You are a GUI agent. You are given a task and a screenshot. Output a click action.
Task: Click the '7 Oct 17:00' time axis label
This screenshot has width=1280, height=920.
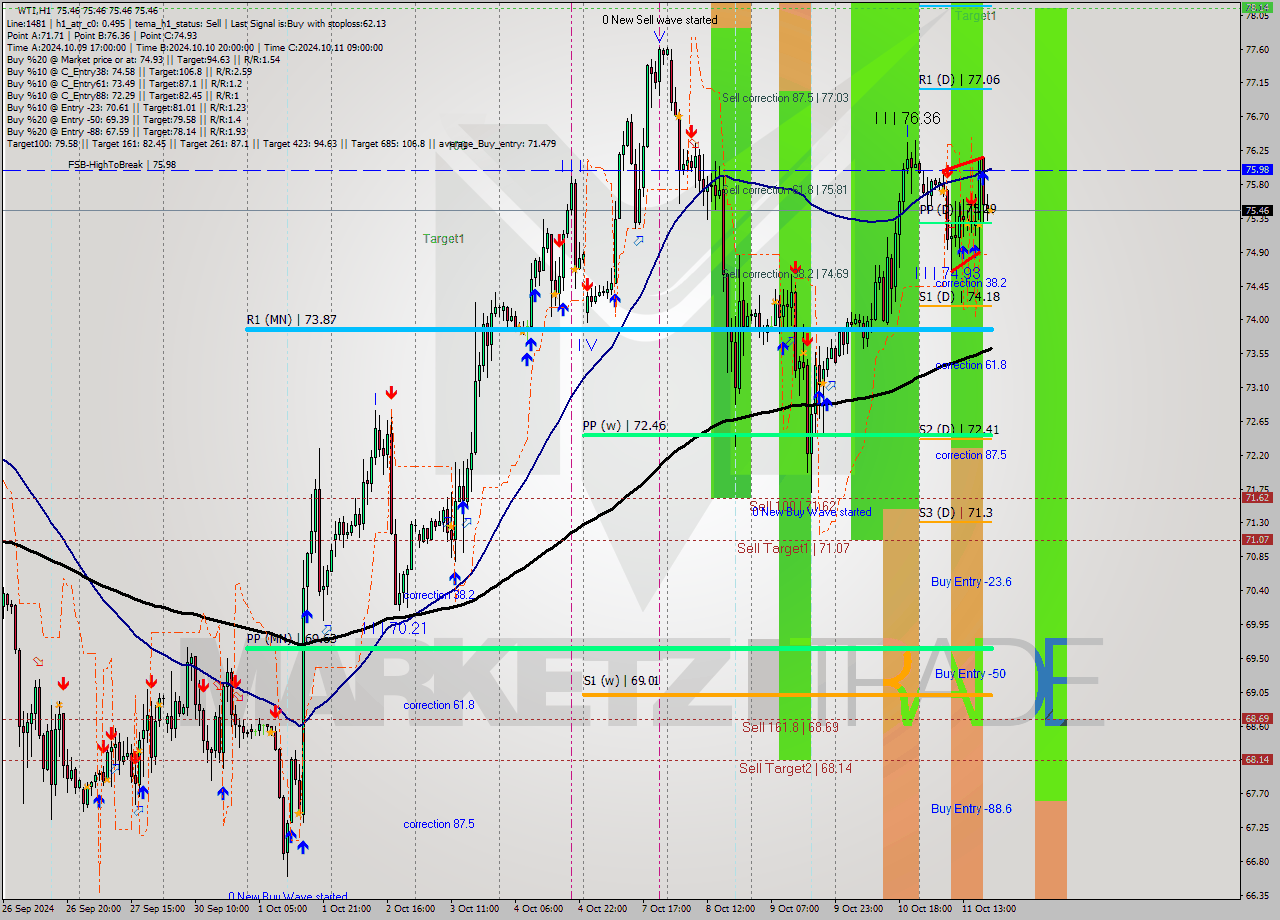coord(667,909)
